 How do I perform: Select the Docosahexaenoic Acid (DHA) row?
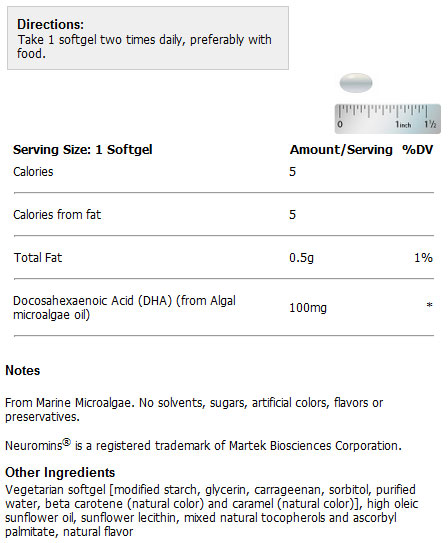point(224,308)
